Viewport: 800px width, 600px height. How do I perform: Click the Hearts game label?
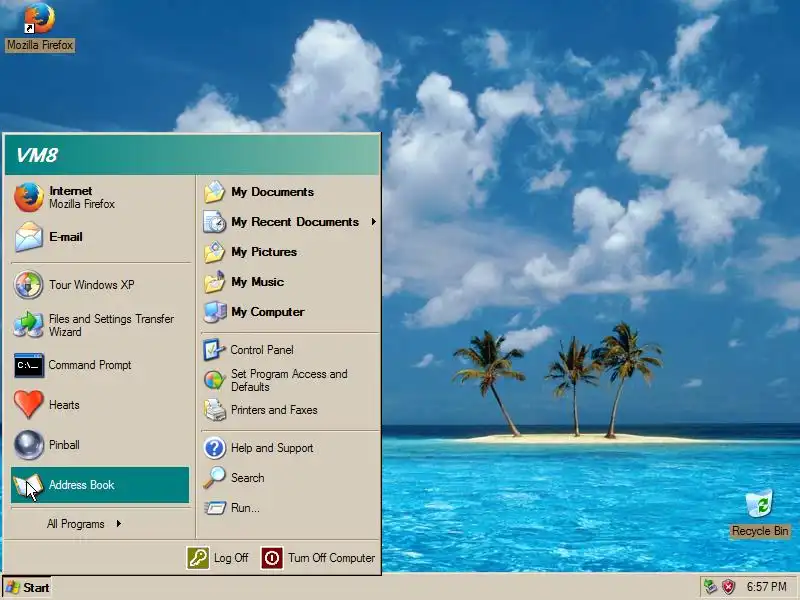(64, 405)
